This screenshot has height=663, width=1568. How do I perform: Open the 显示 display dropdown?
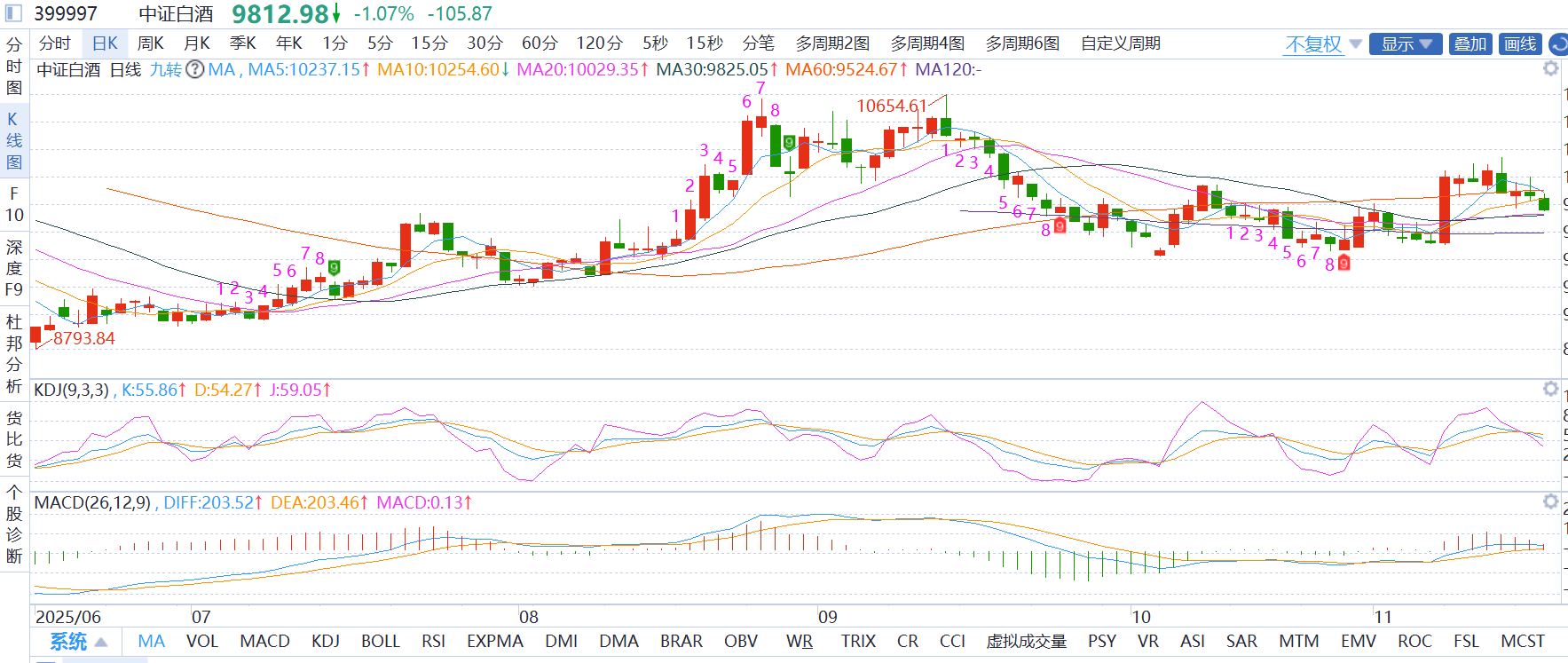coord(1406,43)
